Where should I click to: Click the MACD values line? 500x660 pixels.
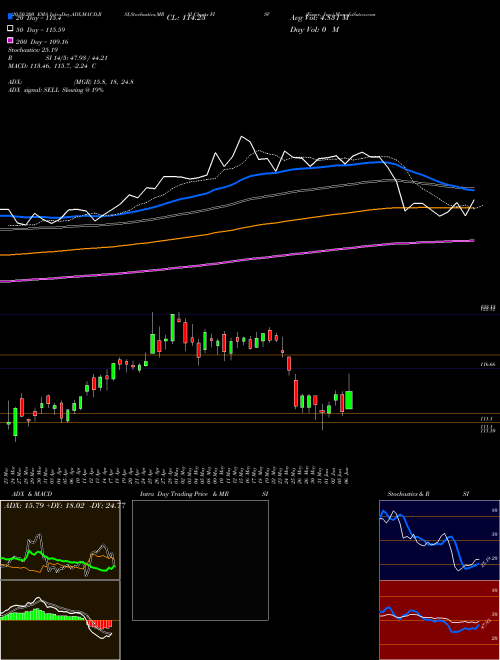52,66
